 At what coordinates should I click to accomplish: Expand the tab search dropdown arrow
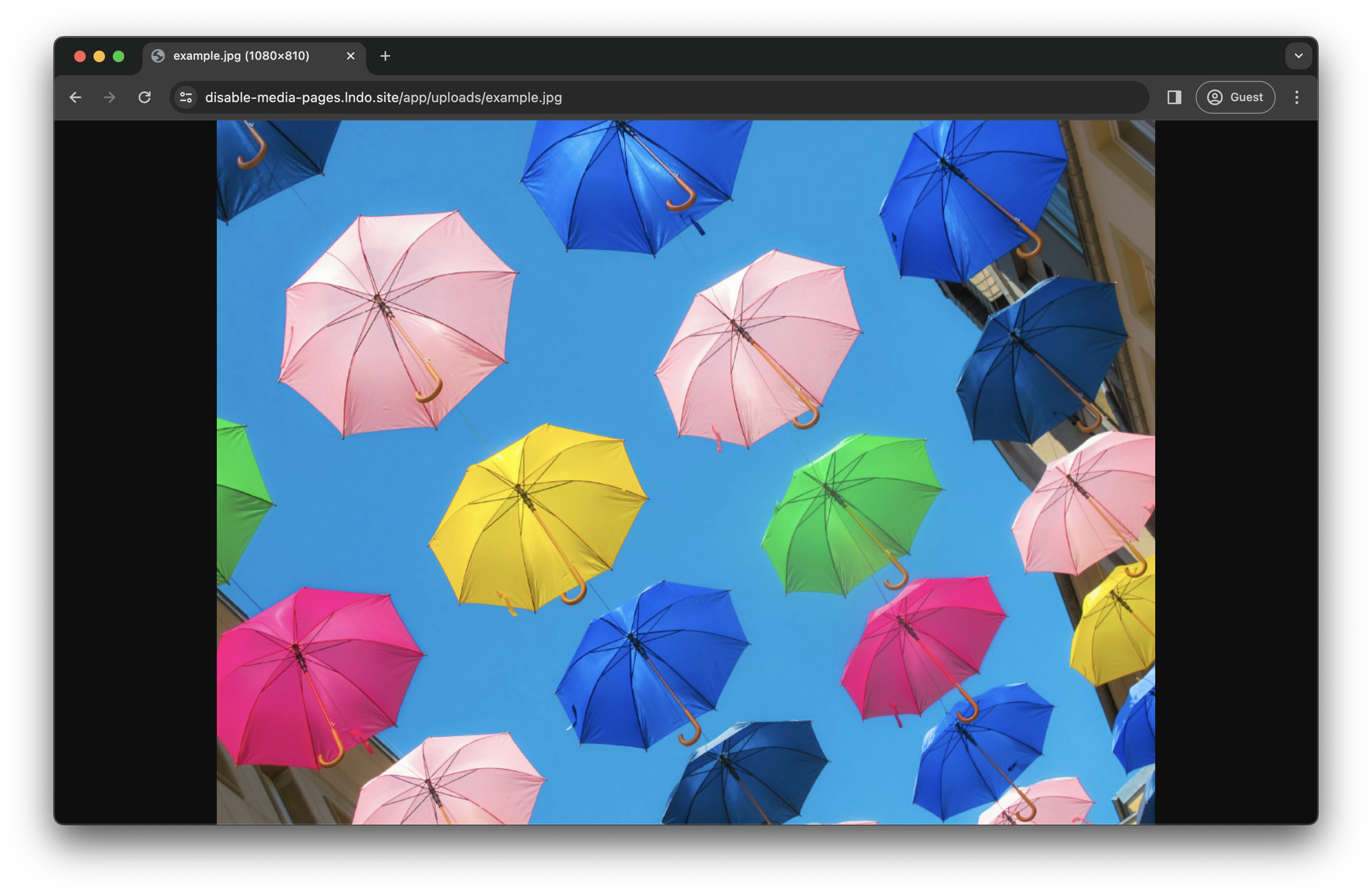(x=1298, y=56)
